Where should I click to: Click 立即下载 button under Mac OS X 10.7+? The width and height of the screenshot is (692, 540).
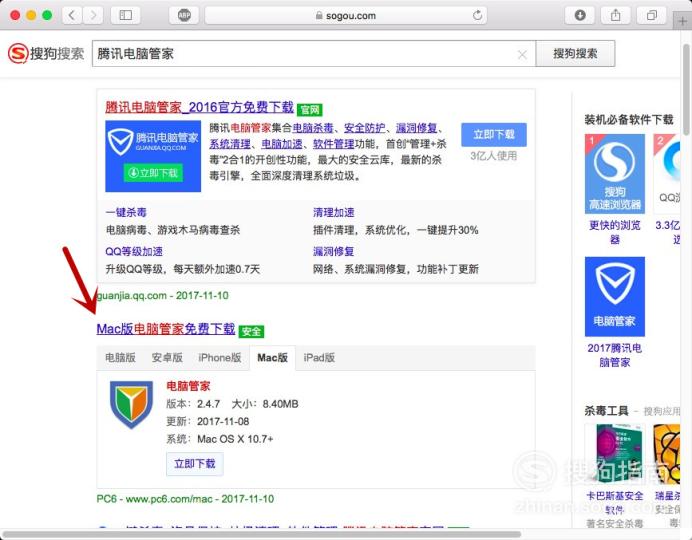coord(195,464)
